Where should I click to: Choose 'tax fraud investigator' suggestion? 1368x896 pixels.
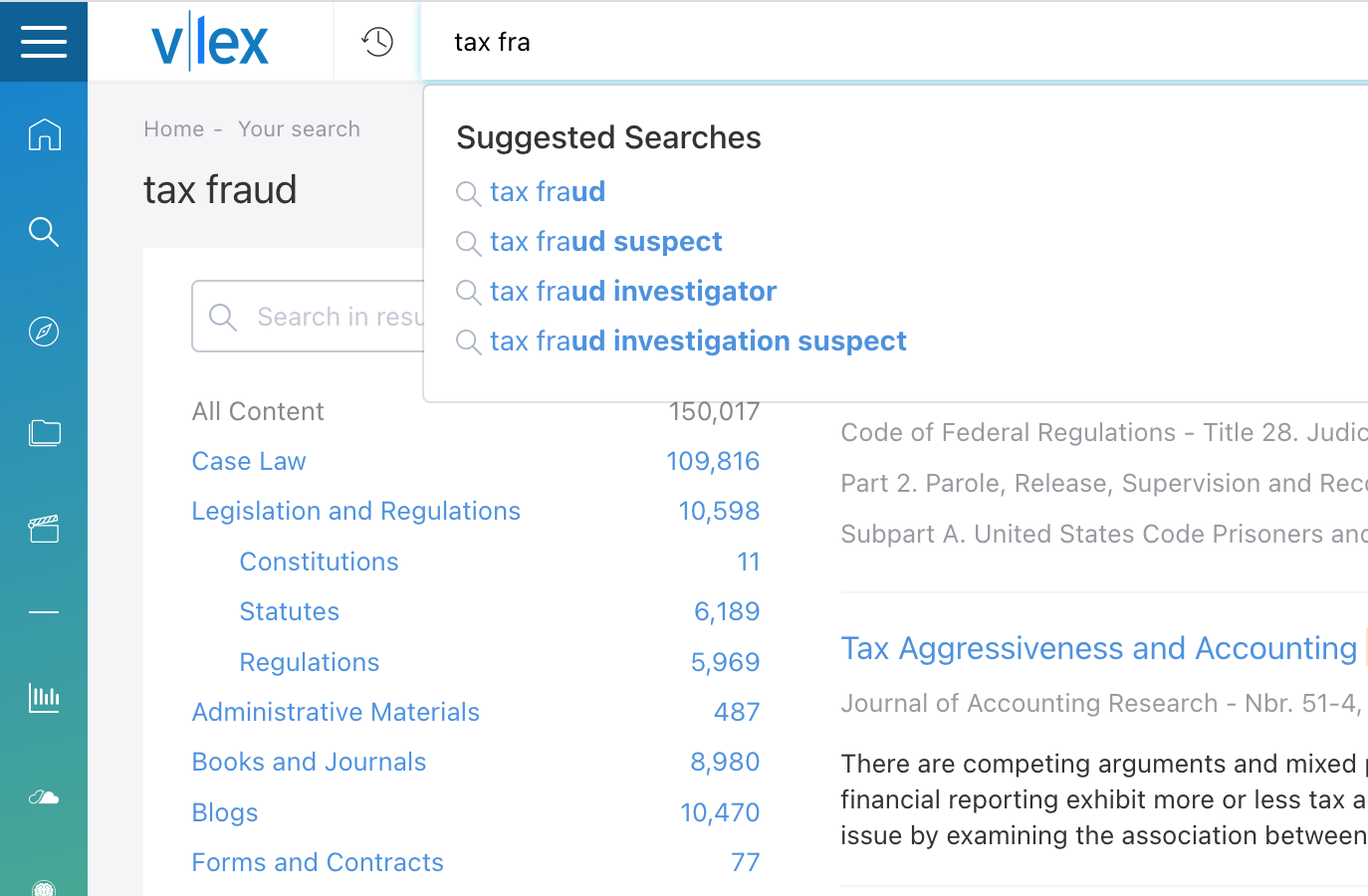click(633, 291)
